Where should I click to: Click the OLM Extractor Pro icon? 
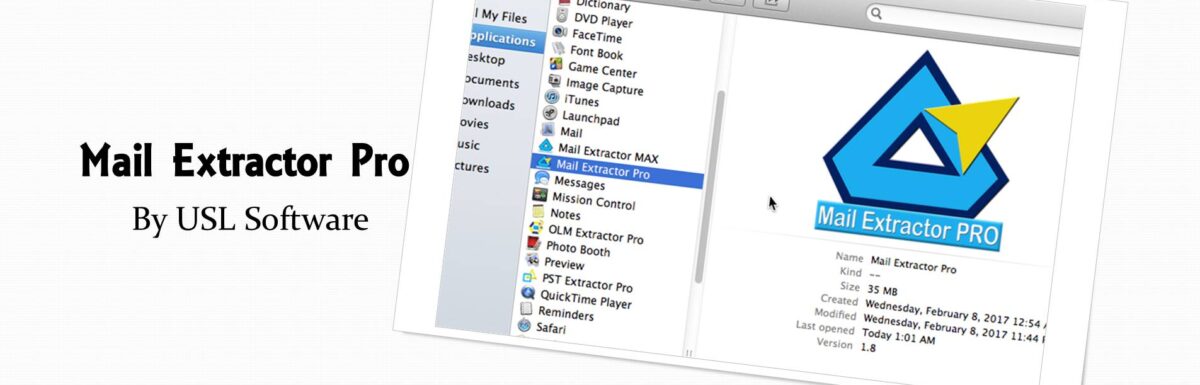[536, 227]
